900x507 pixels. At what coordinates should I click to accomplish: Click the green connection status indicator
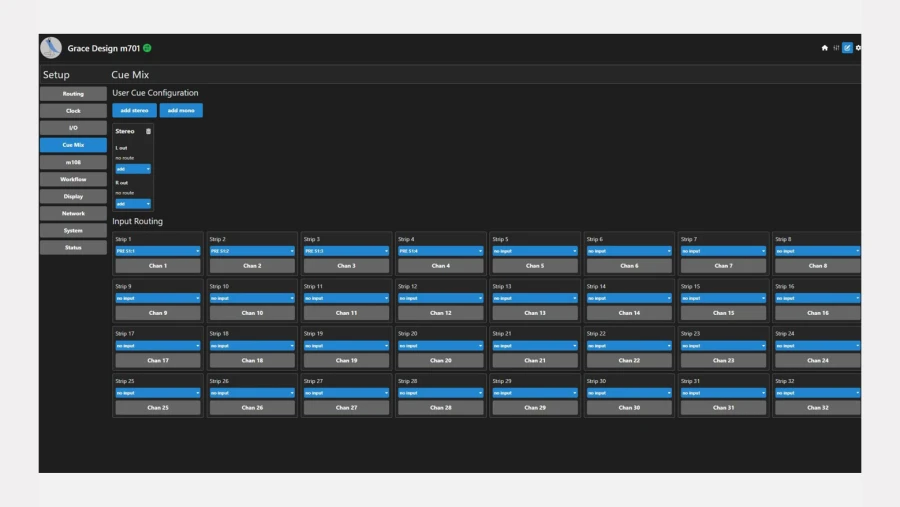(148, 48)
